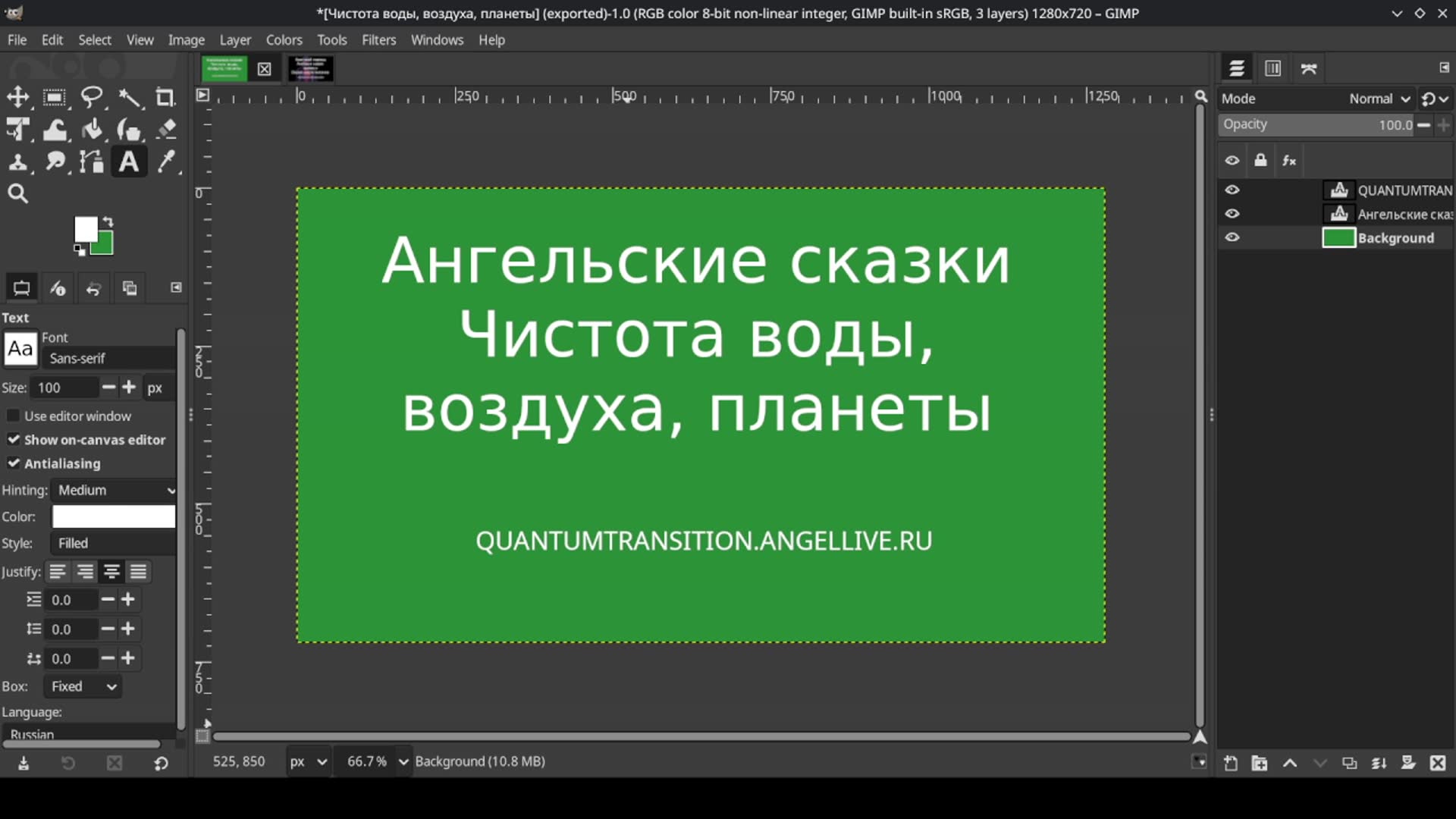
Task: Select the Move tool
Action: pos(17,97)
